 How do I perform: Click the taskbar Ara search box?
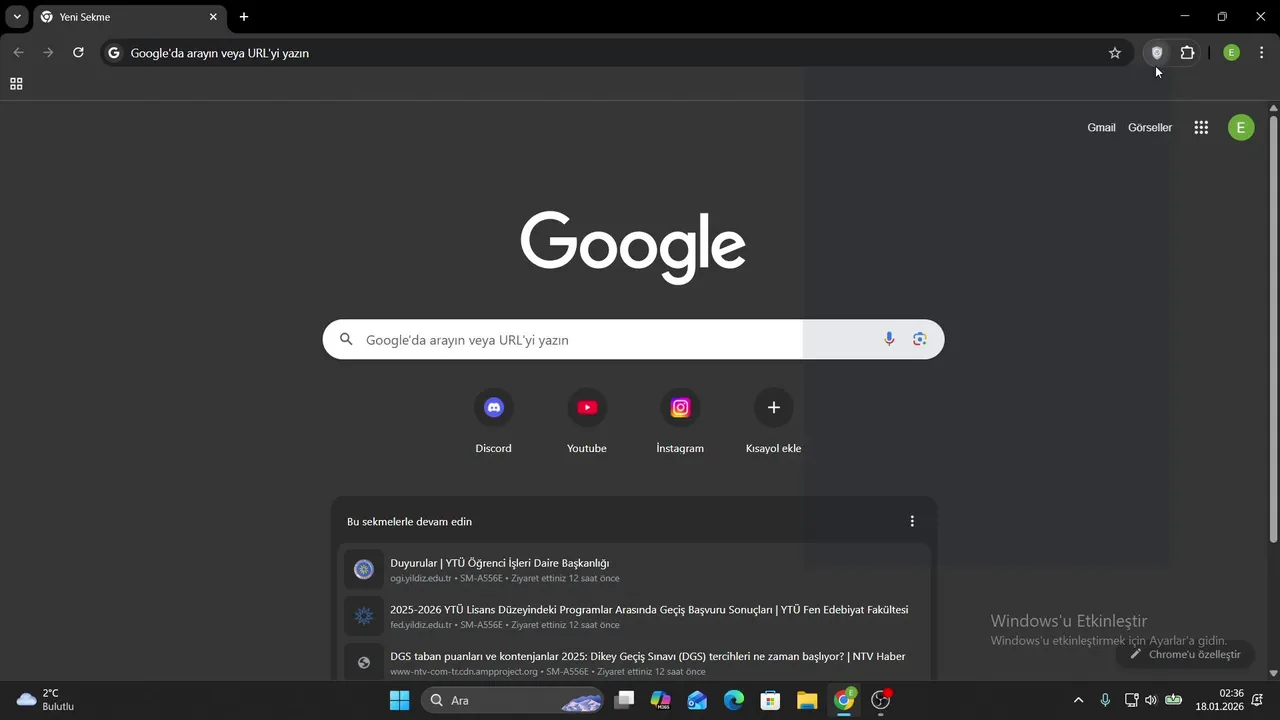click(x=514, y=700)
